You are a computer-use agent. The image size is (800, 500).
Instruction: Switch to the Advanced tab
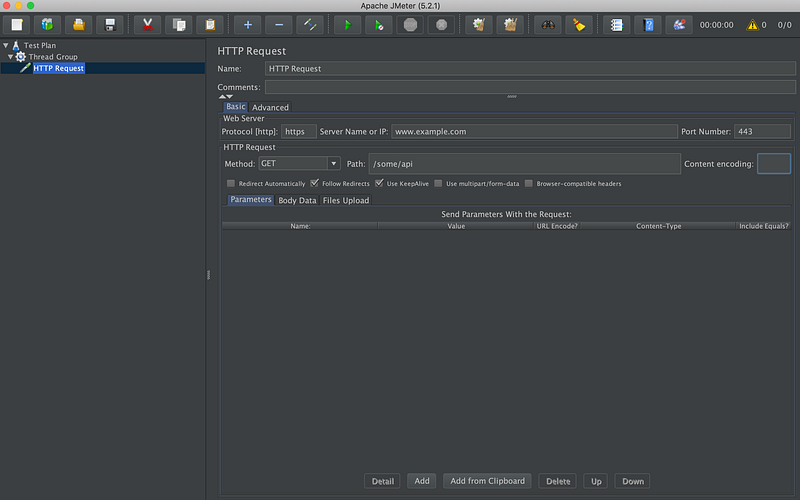click(270, 107)
